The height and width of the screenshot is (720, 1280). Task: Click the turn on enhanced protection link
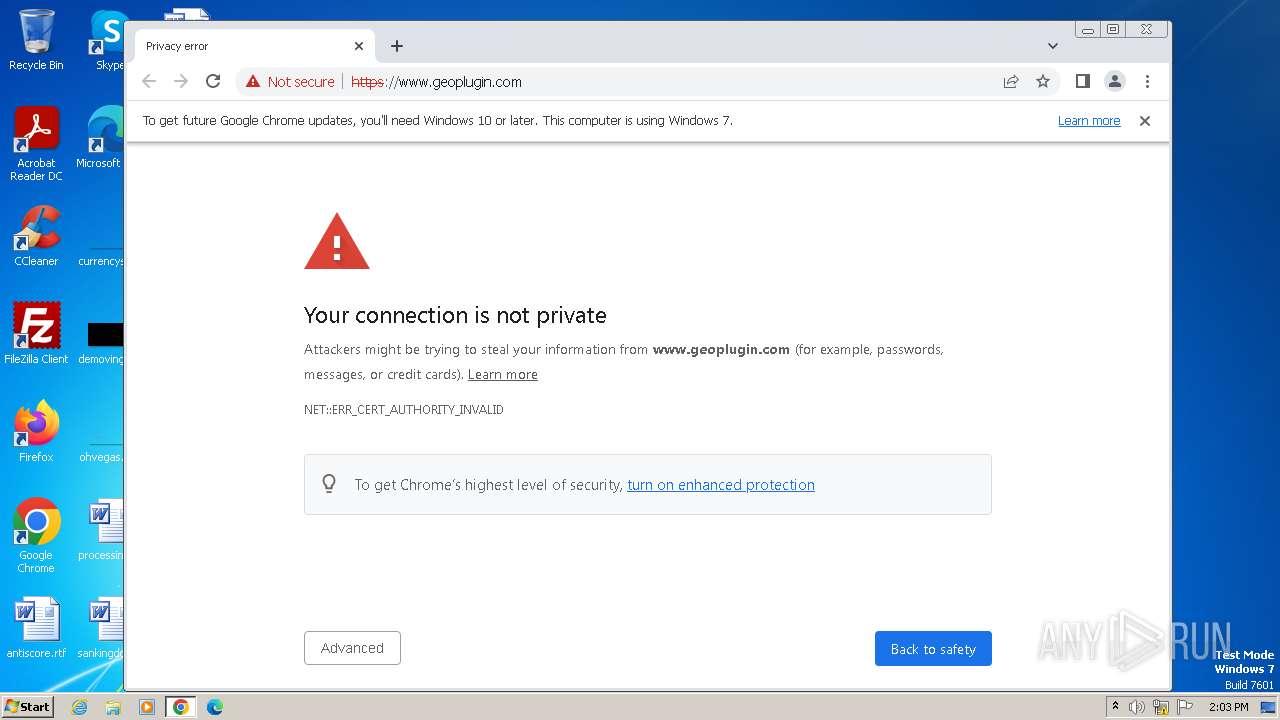tap(721, 485)
